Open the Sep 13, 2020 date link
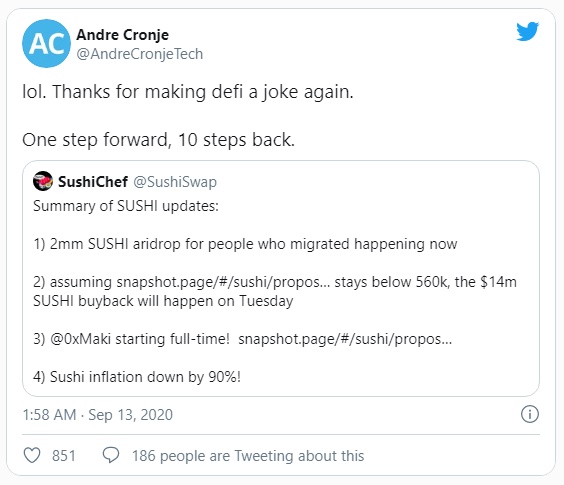Screen dimensions: 564x485 [x=131, y=415]
